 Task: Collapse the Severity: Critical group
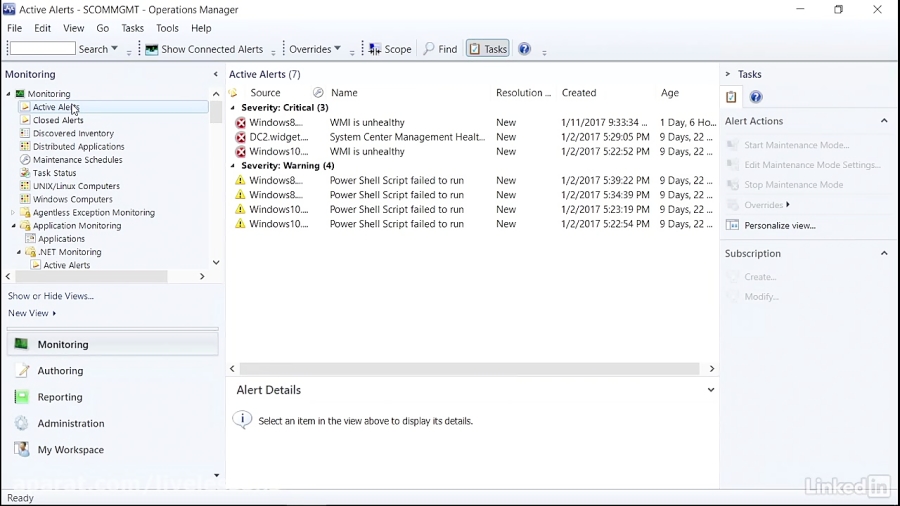[234, 108]
